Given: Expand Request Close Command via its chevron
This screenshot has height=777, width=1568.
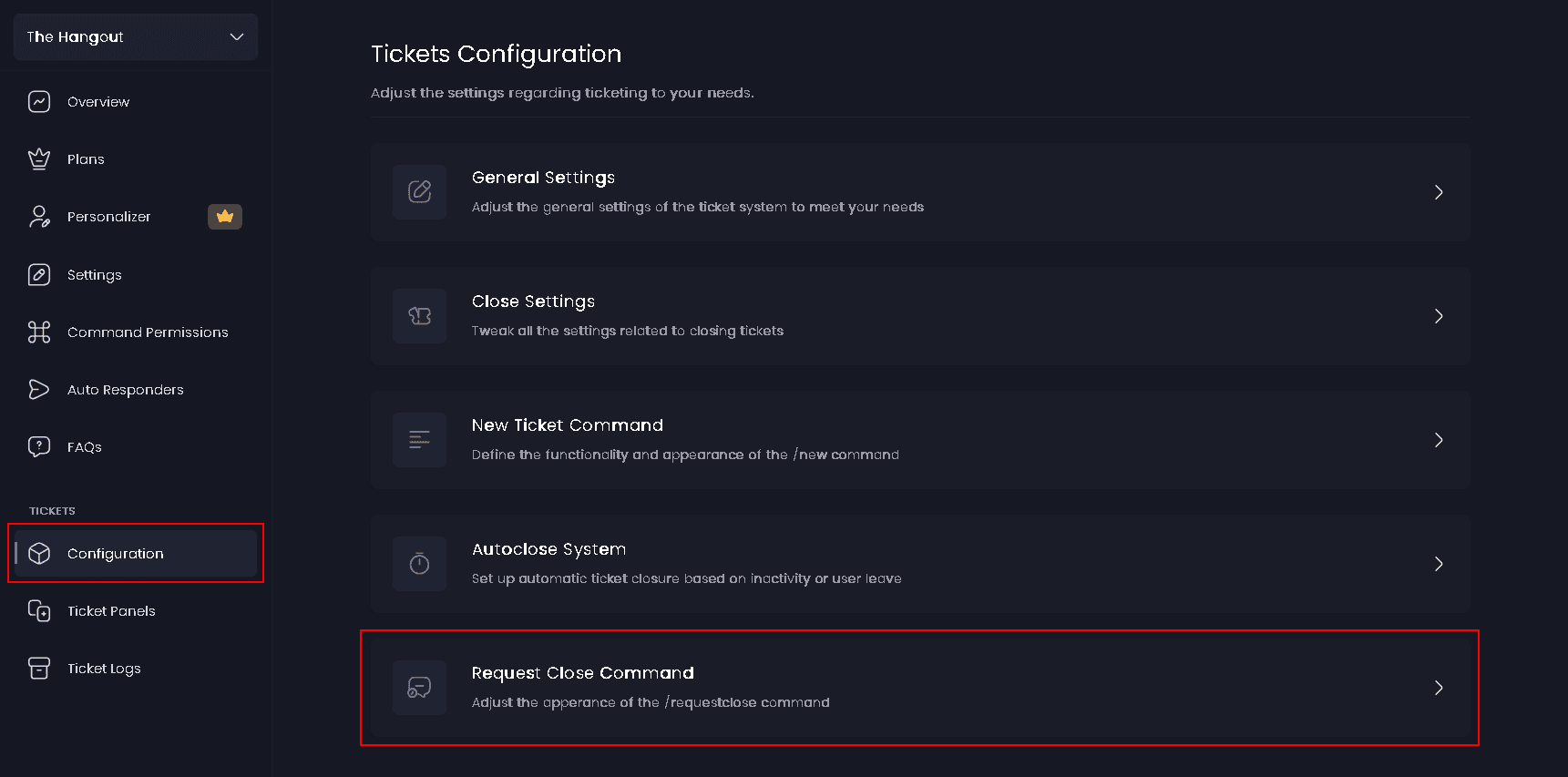Looking at the screenshot, I should point(1439,688).
